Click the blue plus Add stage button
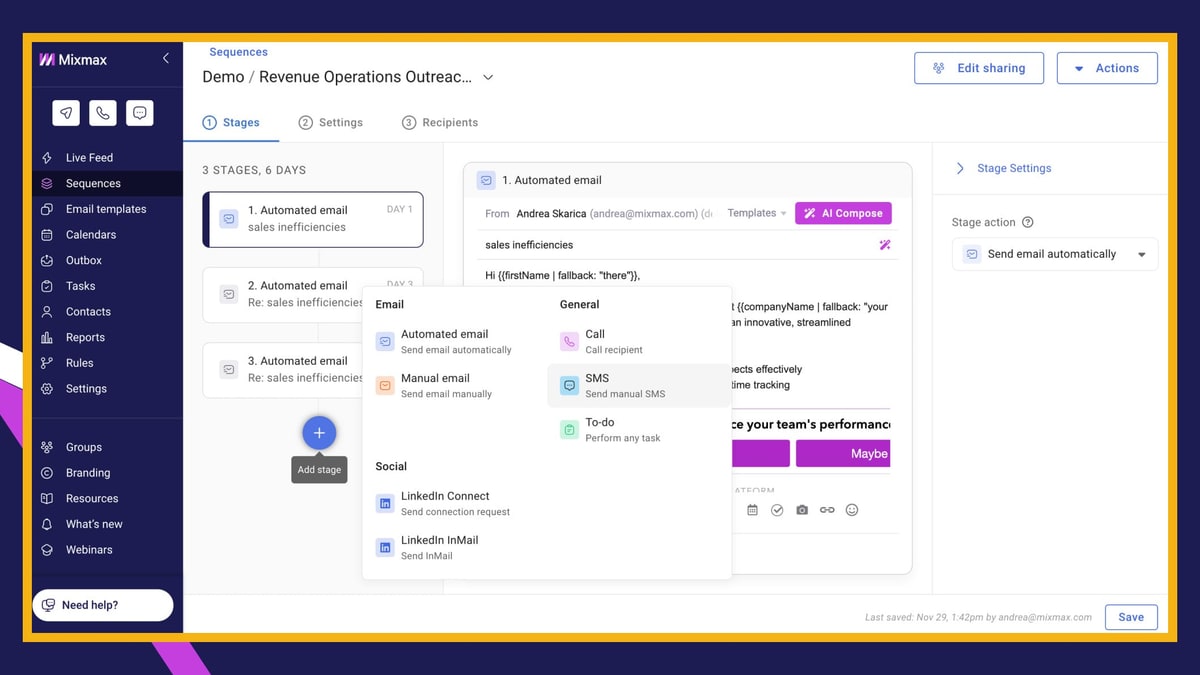The image size is (1200, 675). point(319,433)
